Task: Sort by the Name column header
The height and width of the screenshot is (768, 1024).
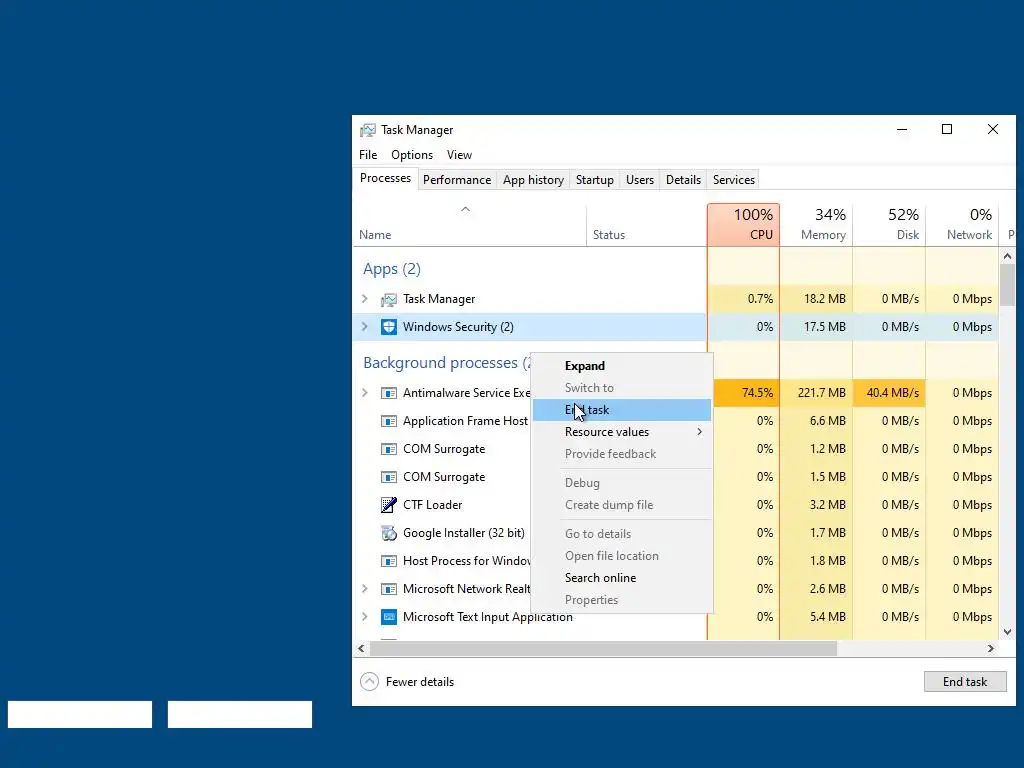Action: pos(470,225)
